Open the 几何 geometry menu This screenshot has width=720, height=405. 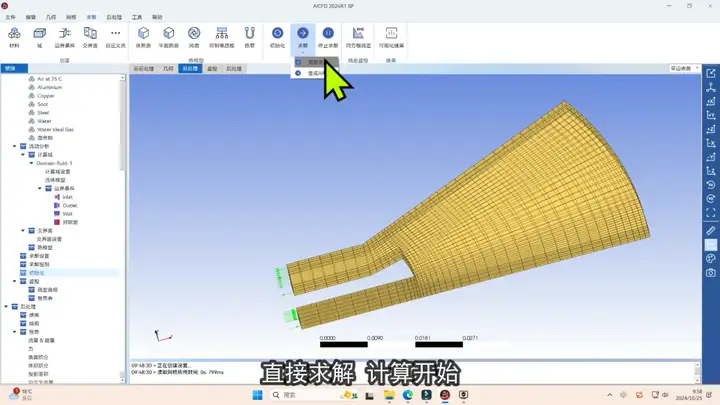51,17
